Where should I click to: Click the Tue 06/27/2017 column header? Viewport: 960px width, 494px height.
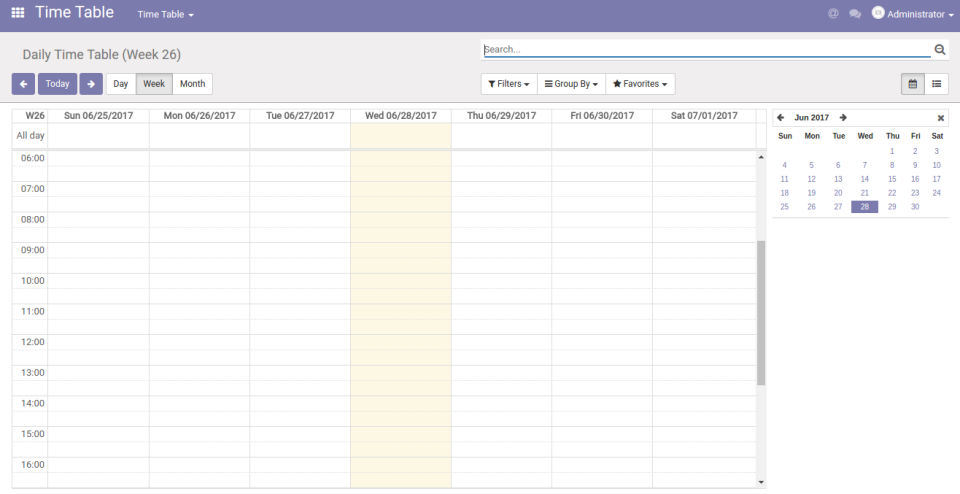[x=300, y=116]
